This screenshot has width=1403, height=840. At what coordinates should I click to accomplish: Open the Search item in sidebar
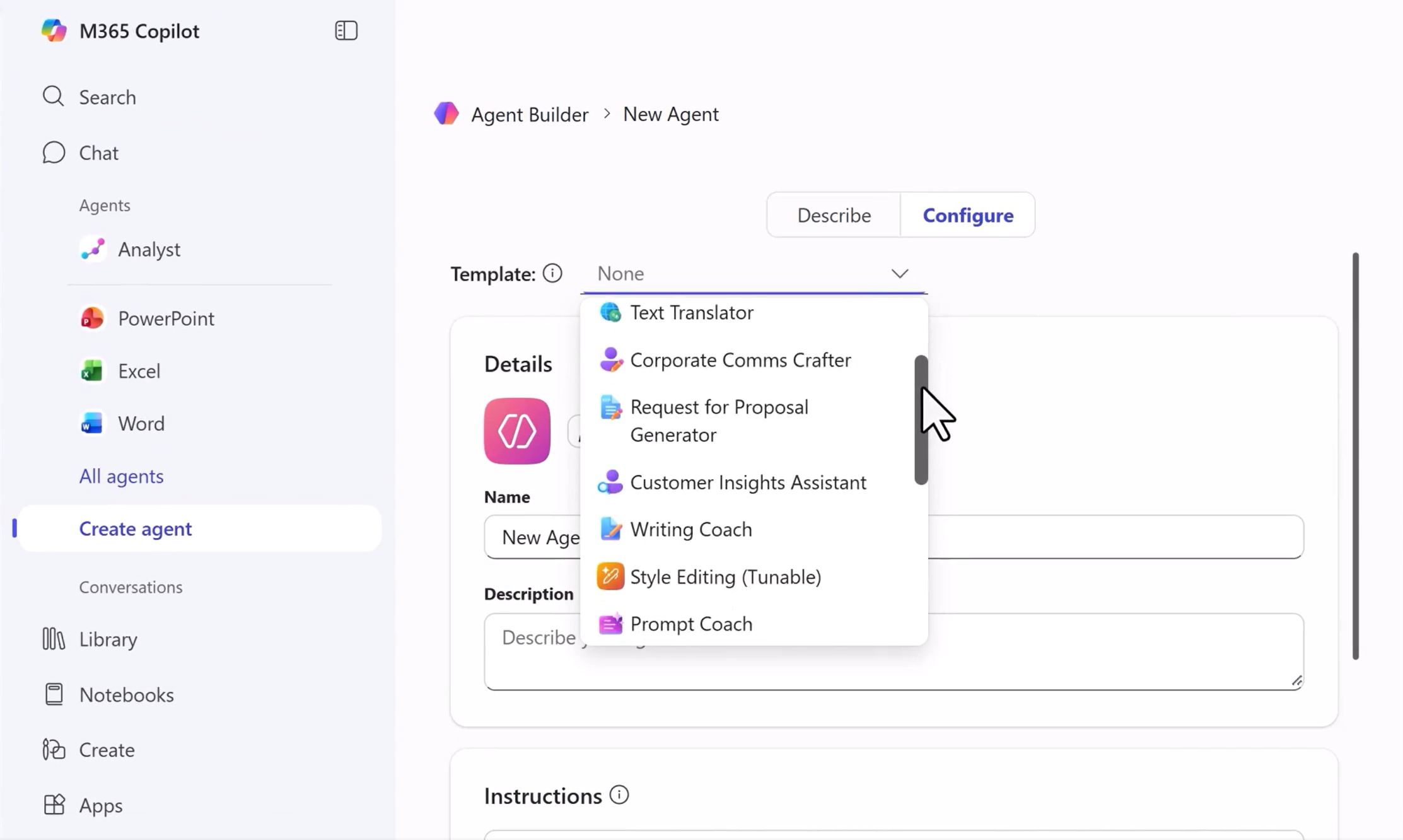click(x=107, y=97)
